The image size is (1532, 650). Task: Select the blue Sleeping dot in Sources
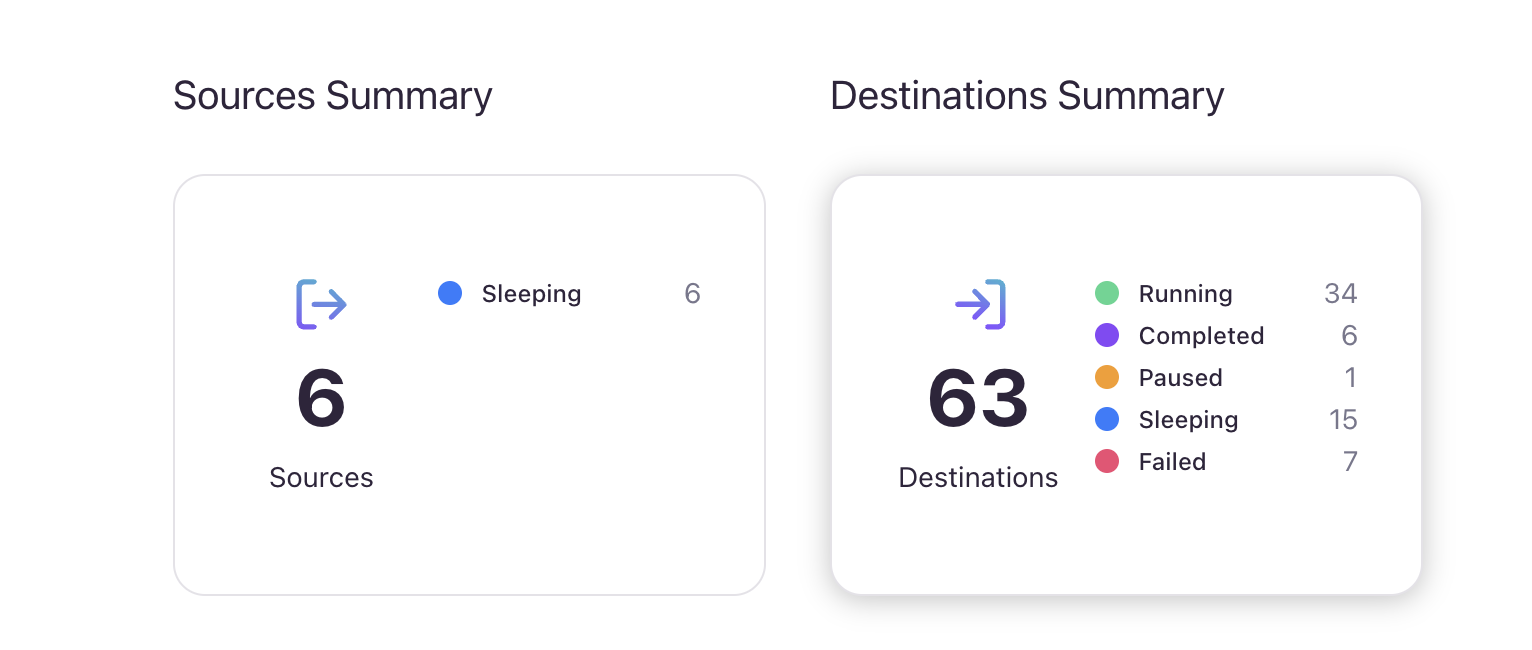point(450,293)
